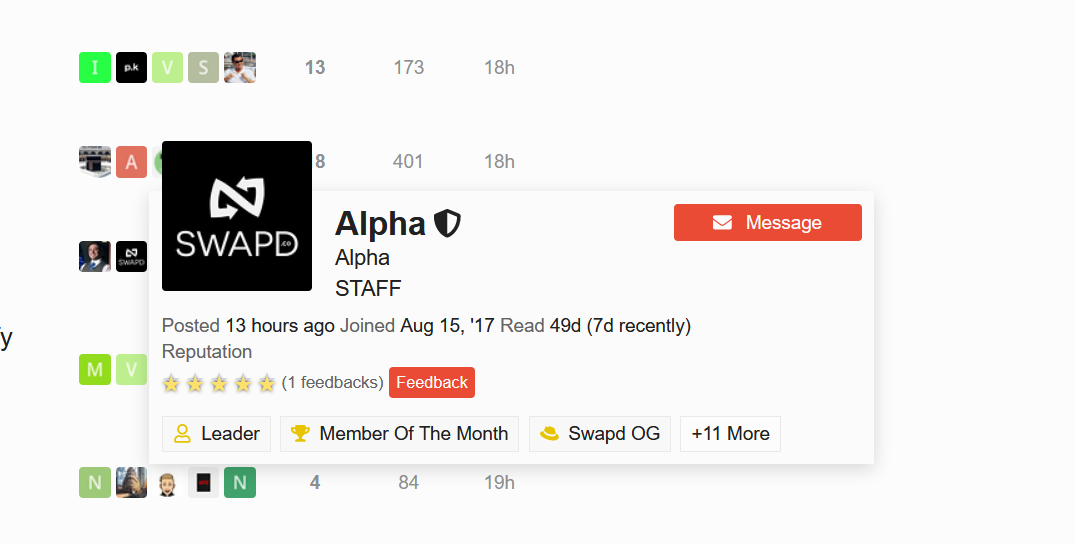Click the Message button
The width and height of the screenshot is (1075, 544).
click(x=768, y=222)
